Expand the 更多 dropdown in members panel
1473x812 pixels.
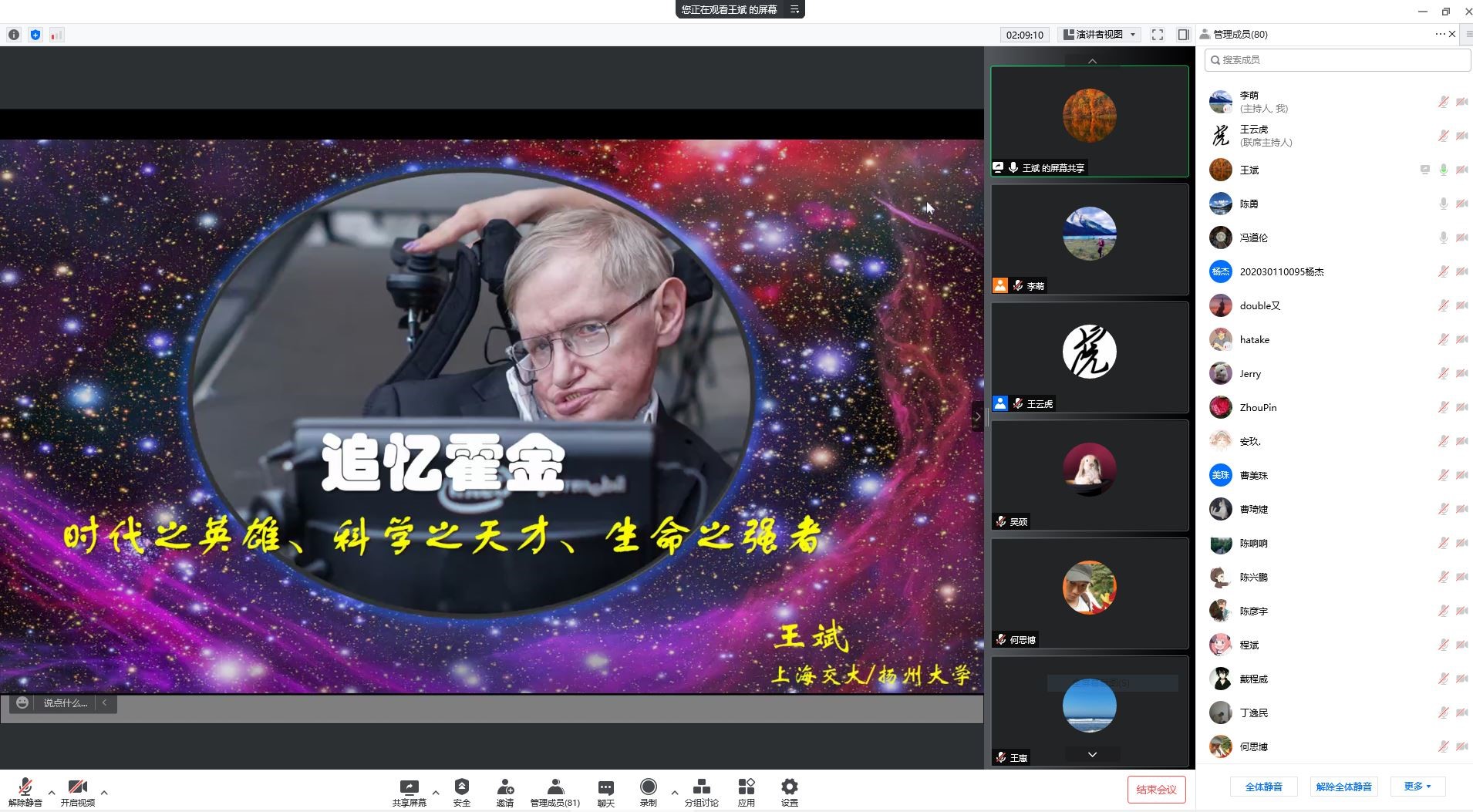click(1417, 787)
